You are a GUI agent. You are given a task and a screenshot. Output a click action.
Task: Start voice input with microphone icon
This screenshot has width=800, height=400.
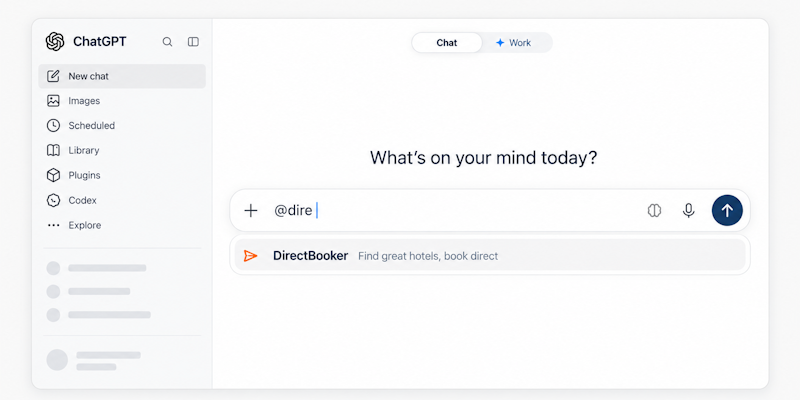(x=689, y=211)
